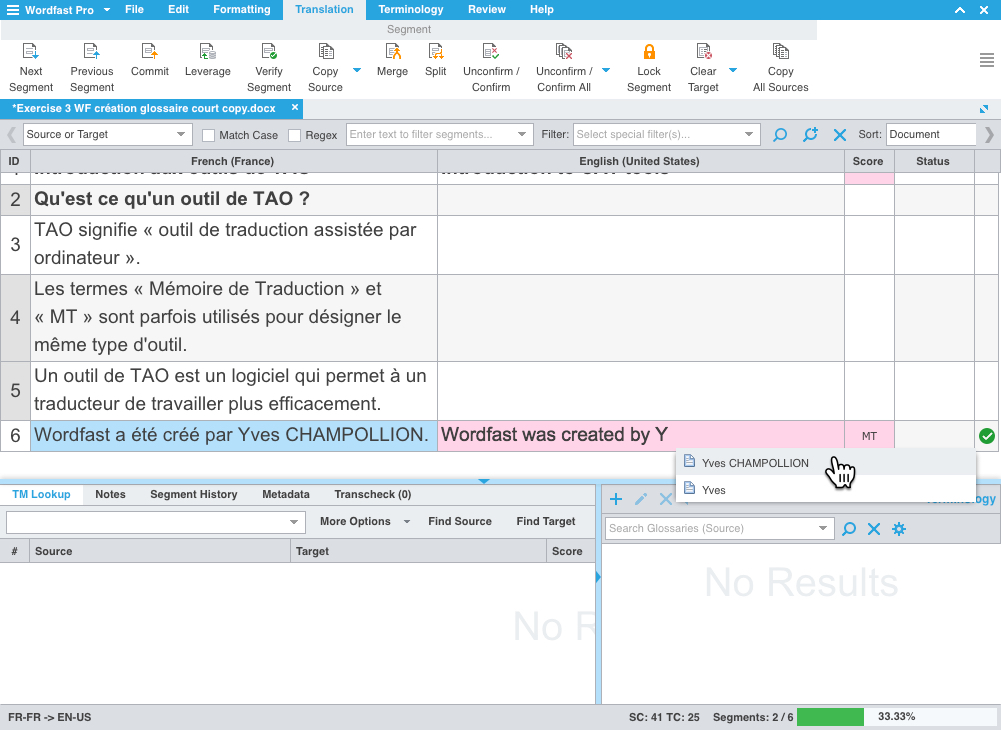Add a new glossary term with plus icon
Image resolution: width=1001 pixels, height=730 pixels.
point(616,499)
